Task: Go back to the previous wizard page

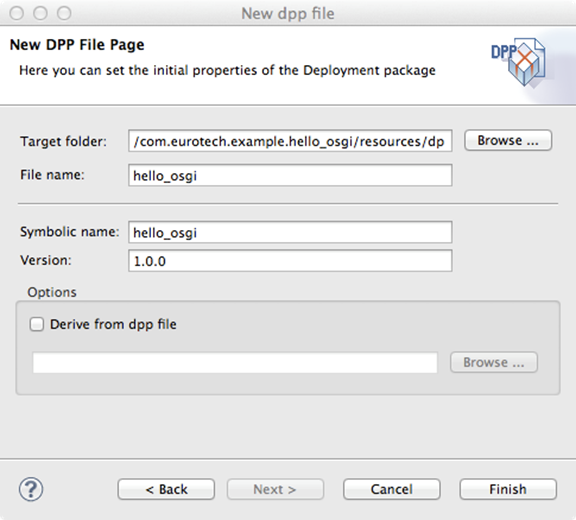Action: coord(166,490)
